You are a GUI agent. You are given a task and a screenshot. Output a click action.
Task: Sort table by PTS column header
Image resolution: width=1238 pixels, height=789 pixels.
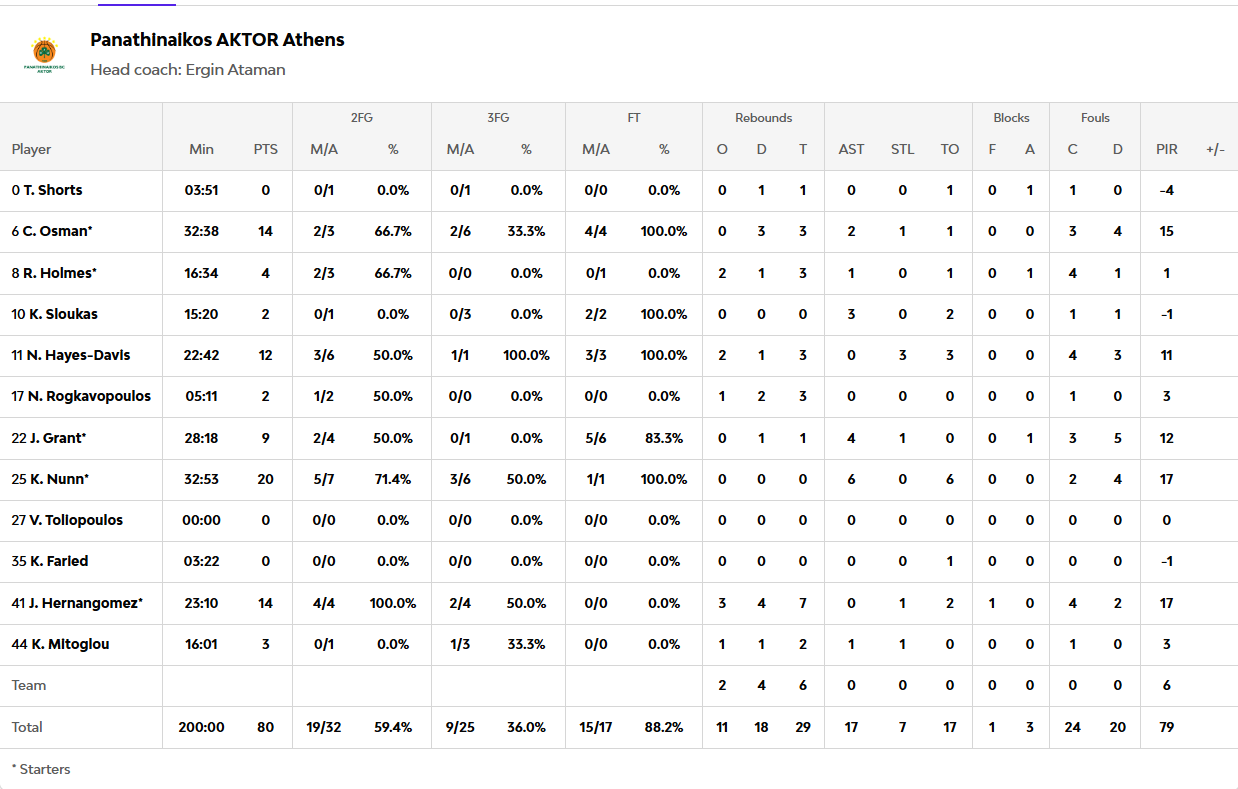tap(265, 149)
